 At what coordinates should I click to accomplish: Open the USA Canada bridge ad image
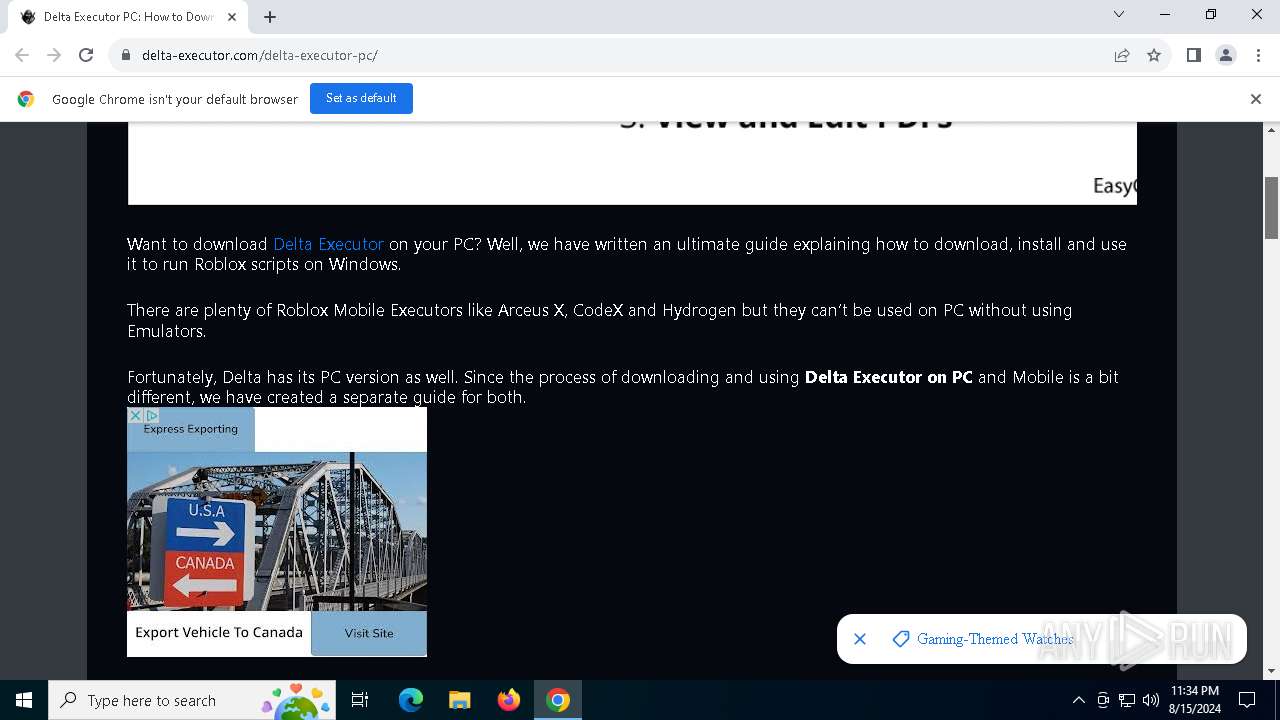pos(277,531)
